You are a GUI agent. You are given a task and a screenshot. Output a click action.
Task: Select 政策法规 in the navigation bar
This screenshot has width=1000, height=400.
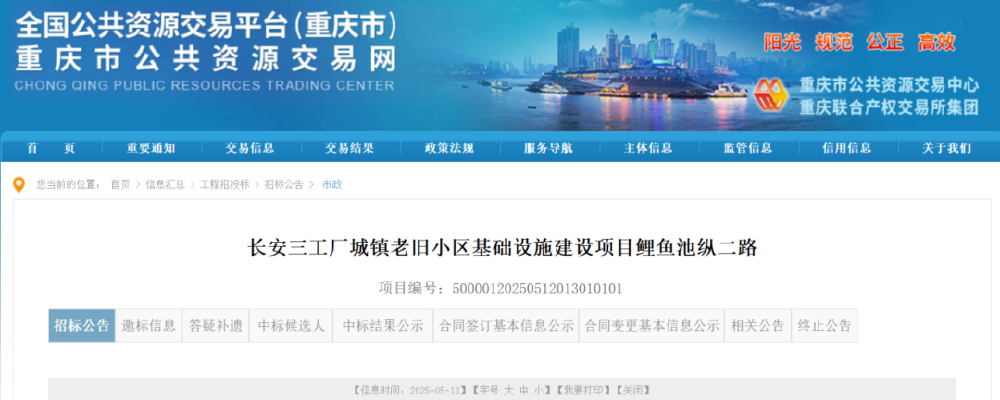click(449, 149)
